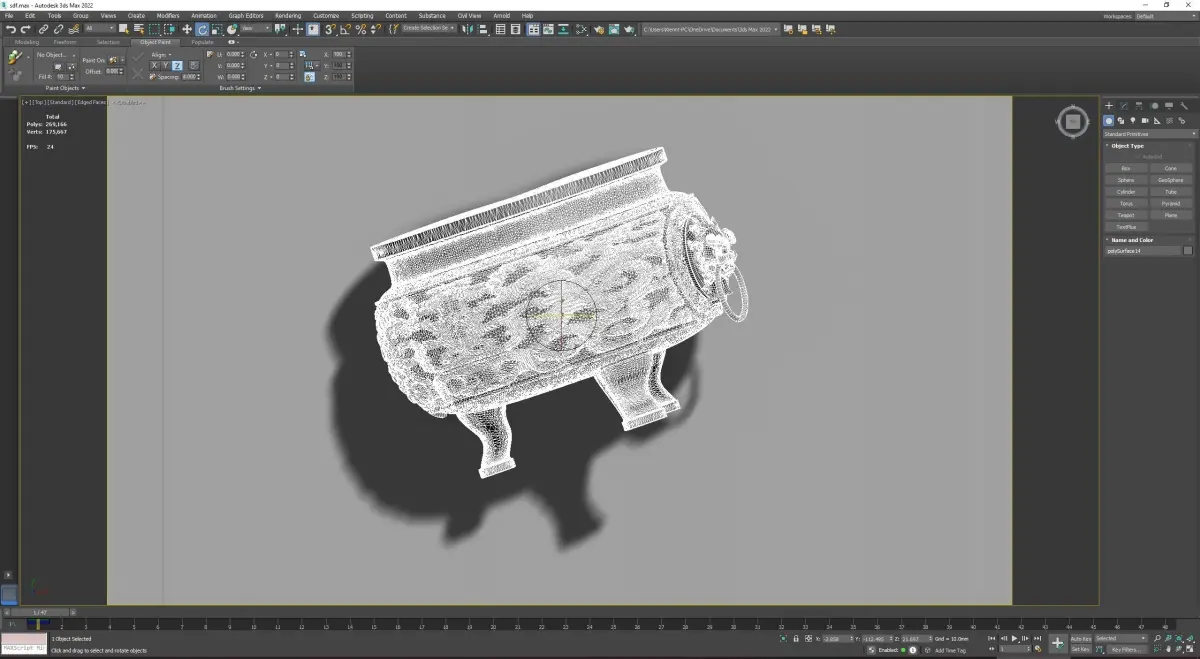Choose Rectangular Selection Region tool
Screen dimensions: 1200x659
pyautogui.click(x=154, y=29)
